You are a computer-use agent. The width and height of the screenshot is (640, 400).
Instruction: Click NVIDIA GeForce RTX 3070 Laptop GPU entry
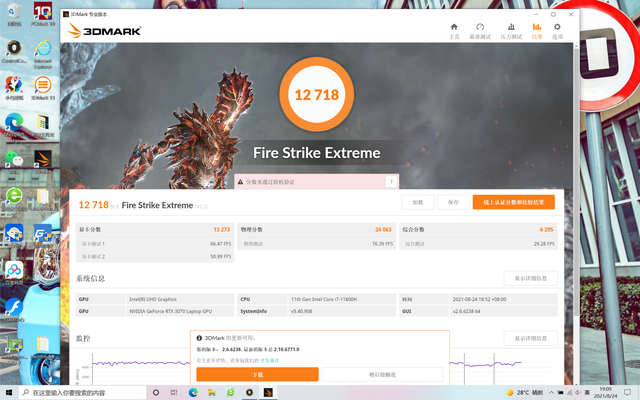(x=171, y=311)
